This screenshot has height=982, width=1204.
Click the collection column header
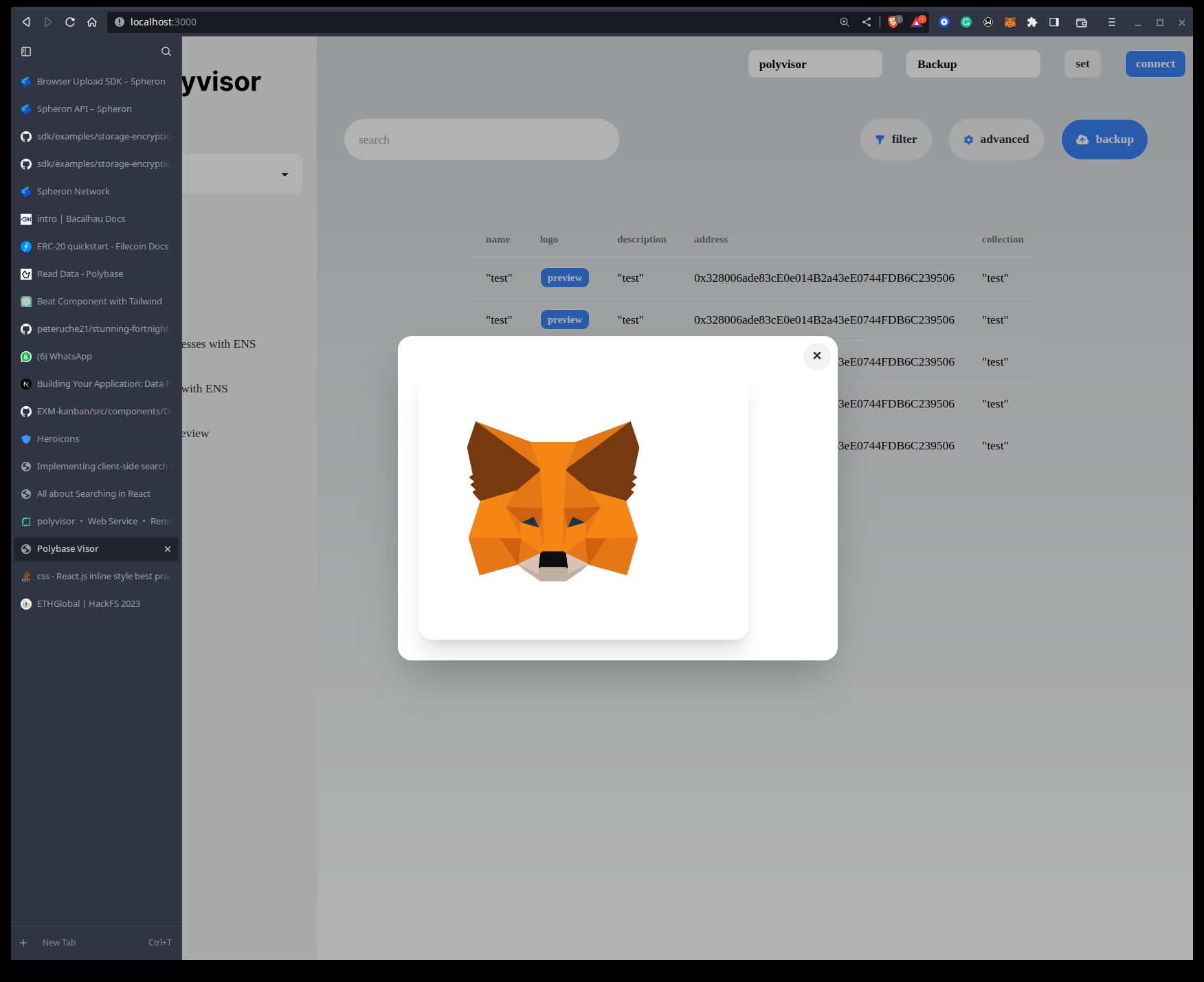point(1003,239)
